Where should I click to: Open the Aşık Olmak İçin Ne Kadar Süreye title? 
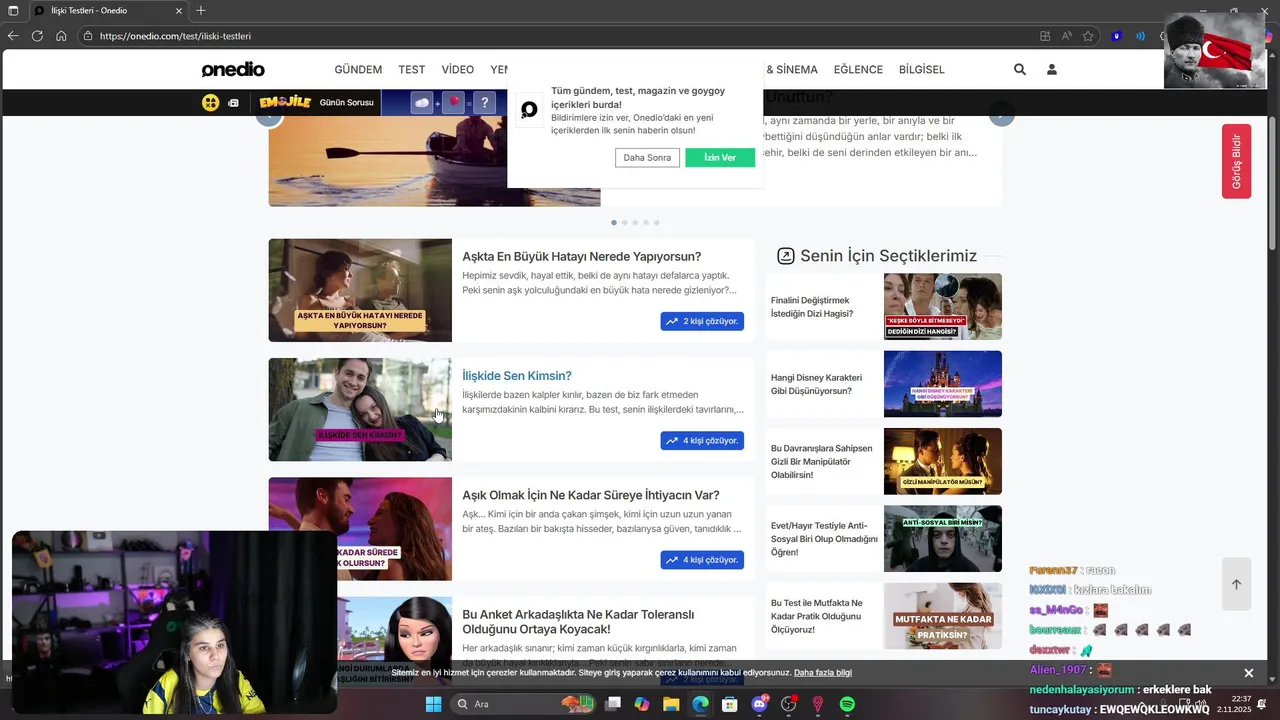coord(591,495)
